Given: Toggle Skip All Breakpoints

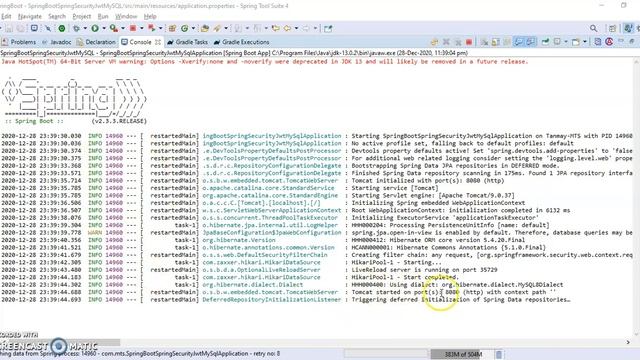Looking at the screenshot, I should 48,28.
